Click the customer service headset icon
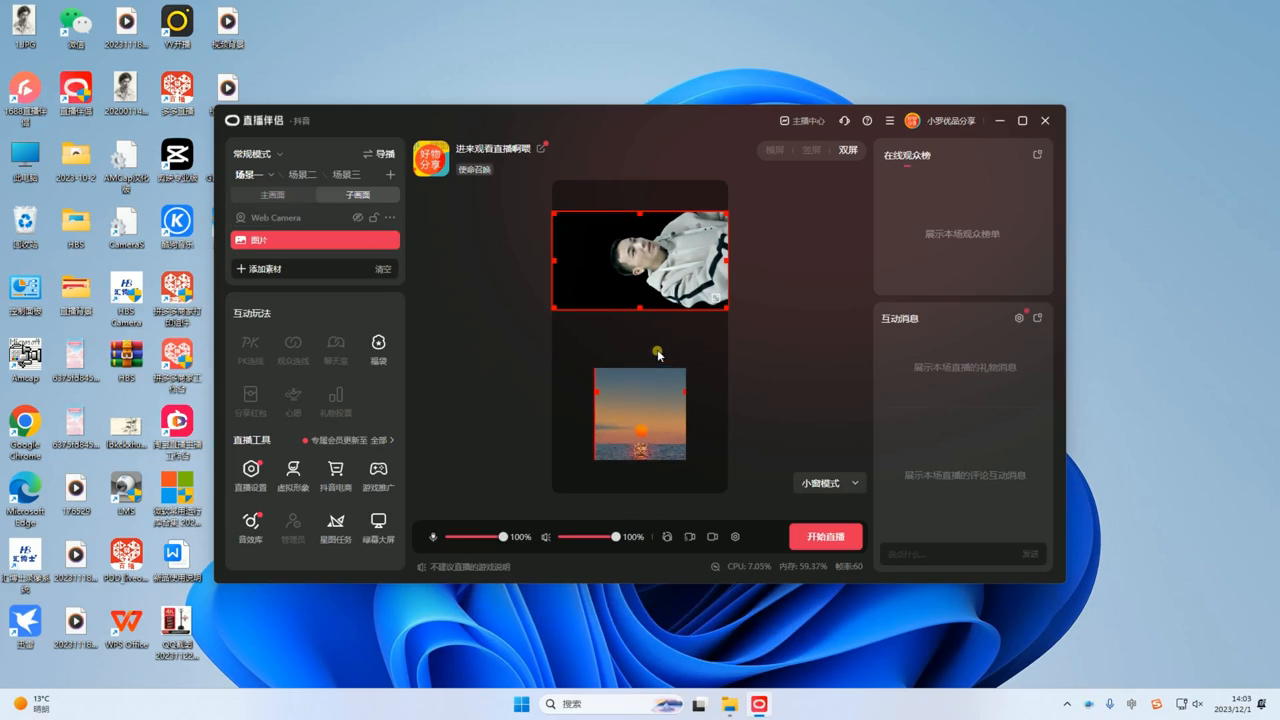1280x720 pixels. click(844, 121)
